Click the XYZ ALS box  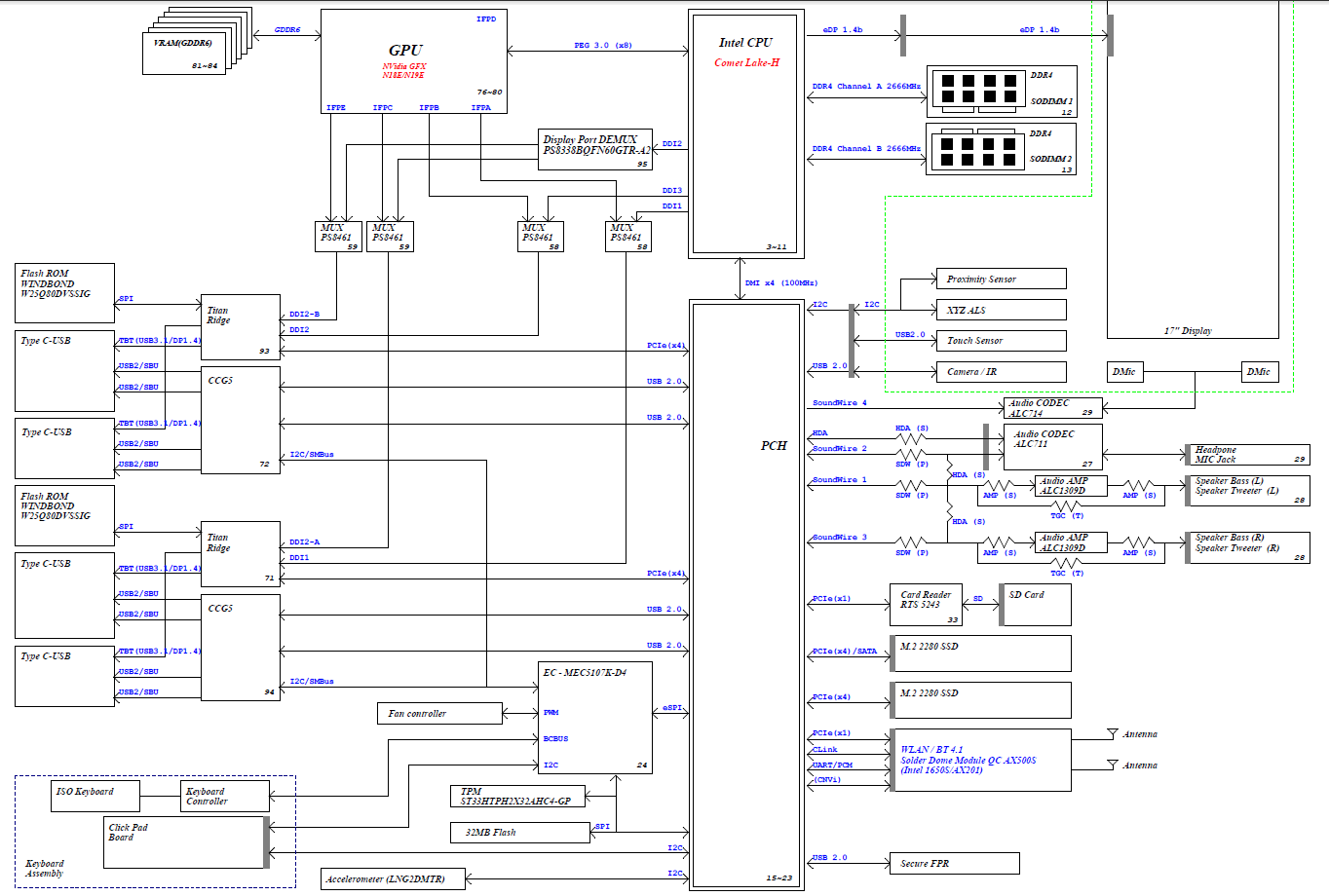tap(1000, 311)
